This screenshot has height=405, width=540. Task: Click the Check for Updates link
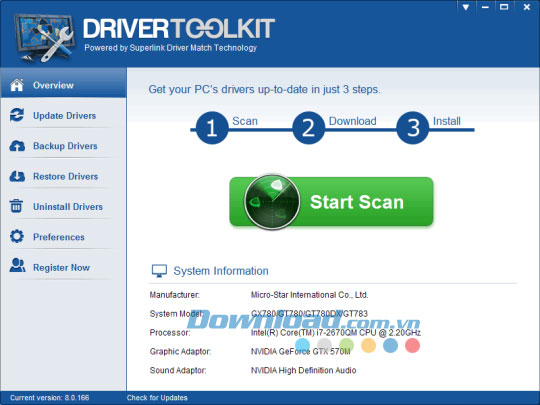(x=157, y=398)
